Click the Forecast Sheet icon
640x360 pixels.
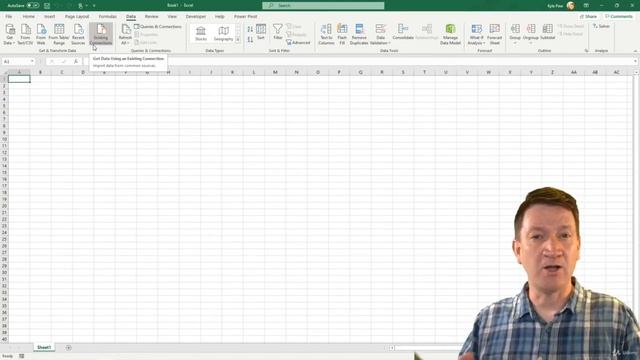pyautogui.click(x=494, y=35)
